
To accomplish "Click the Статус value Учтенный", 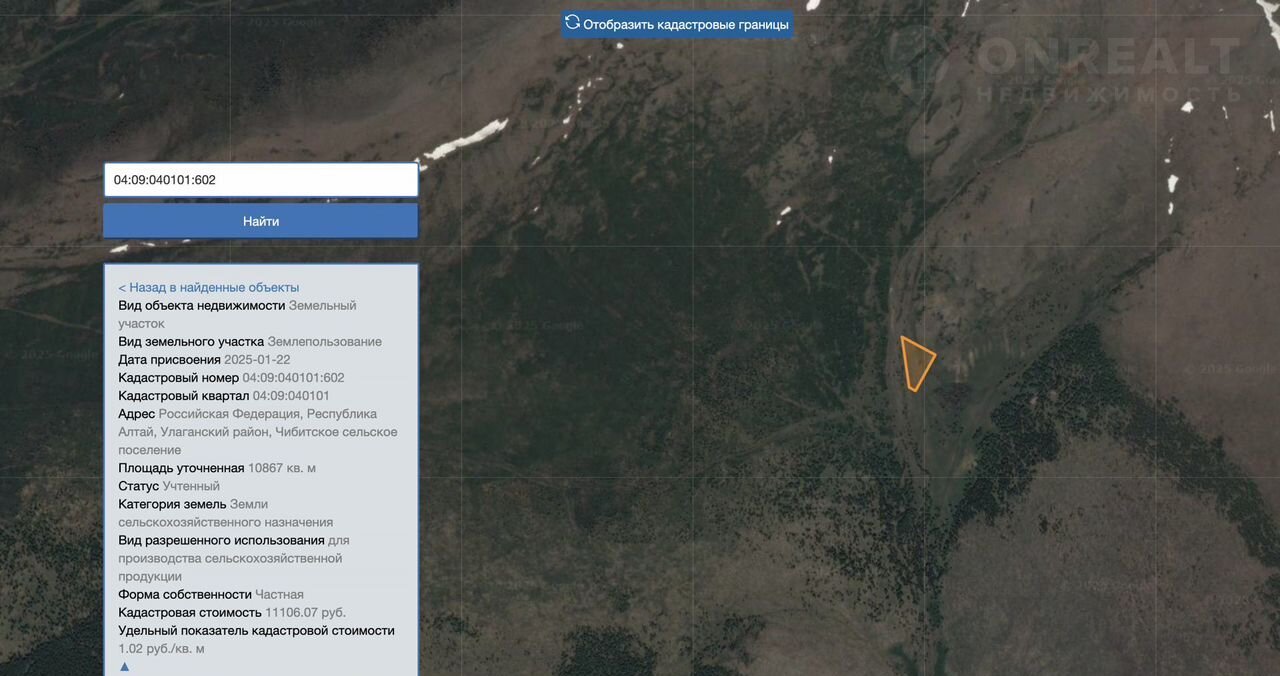I will (191, 486).
